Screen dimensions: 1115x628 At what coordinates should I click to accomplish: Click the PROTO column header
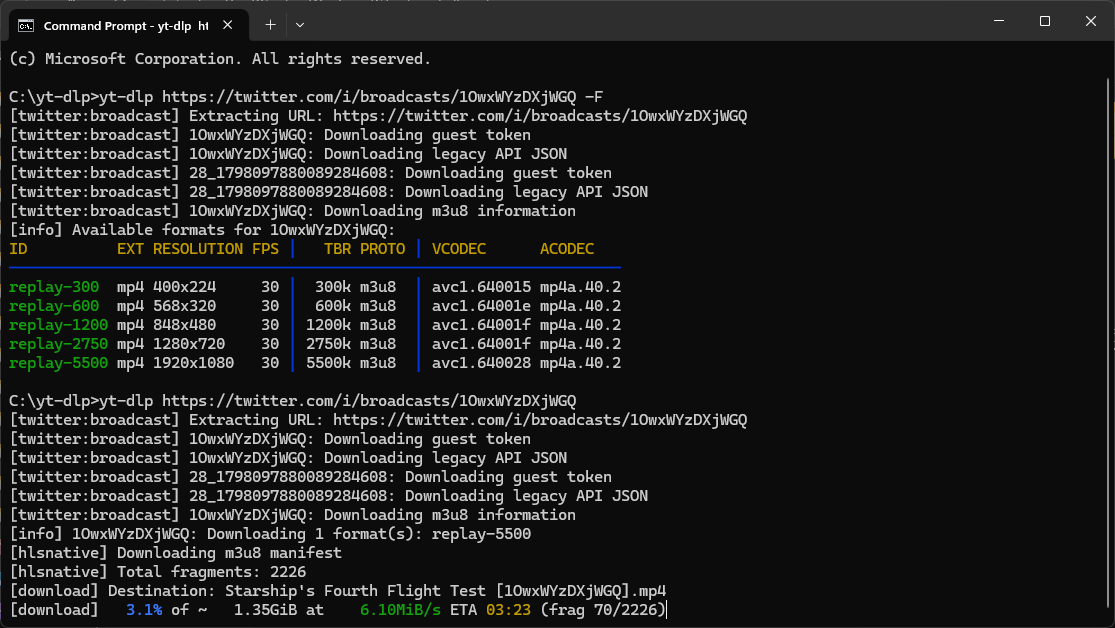pos(383,249)
